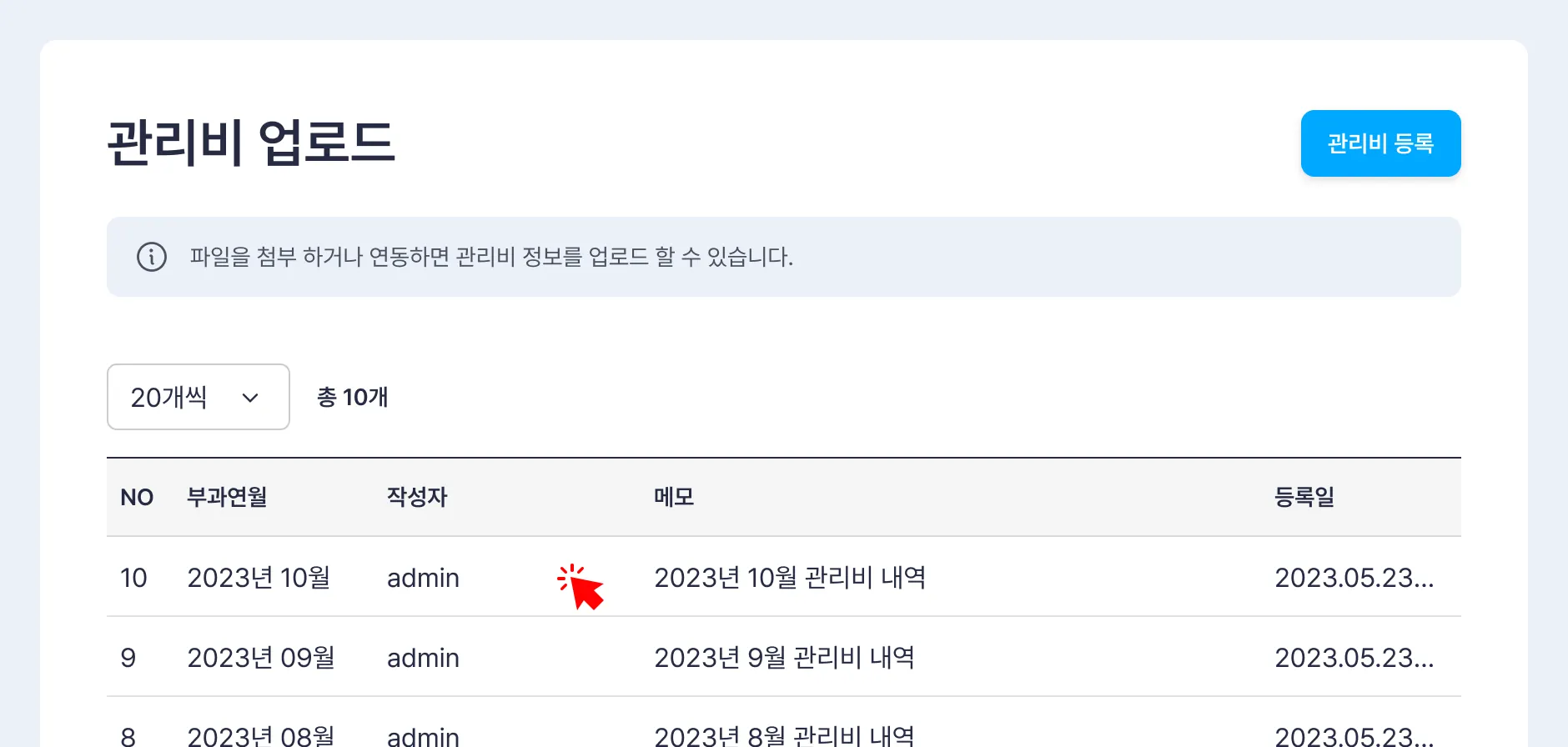The height and width of the screenshot is (747, 1568).
Task: Click admin author in row 10
Action: click(x=423, y=577)
